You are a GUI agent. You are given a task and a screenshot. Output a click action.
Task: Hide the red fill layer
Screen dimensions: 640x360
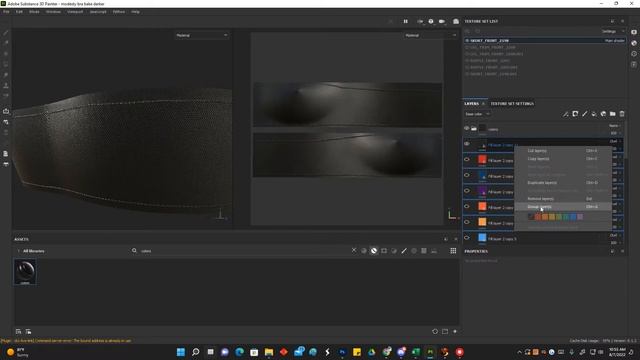467,160
